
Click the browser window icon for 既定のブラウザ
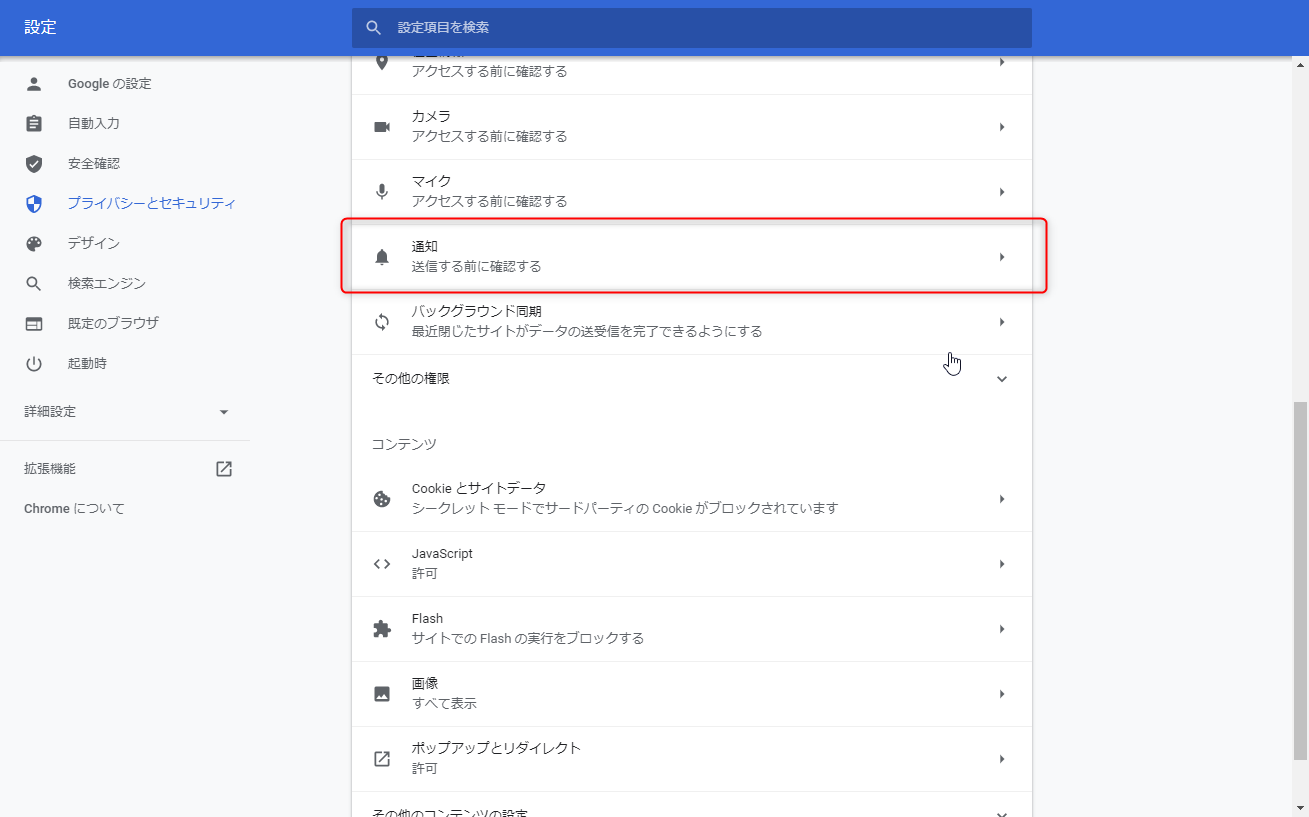click(34, 324)
